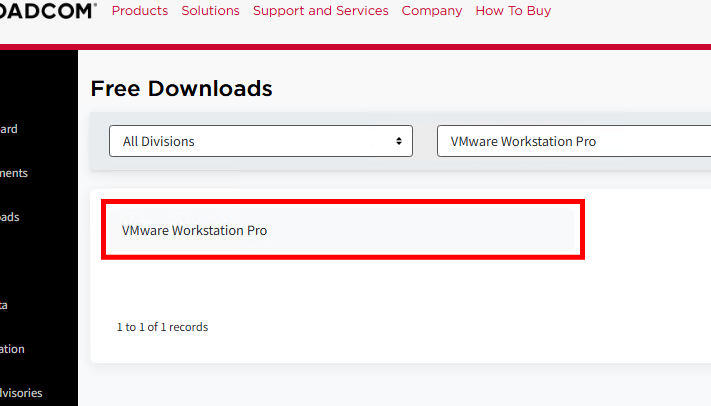Image resolution: width=711 pixels, height=406 pixels.
Task: Click the up-down arrow on All Divisions selector
Action: [399, 141]
